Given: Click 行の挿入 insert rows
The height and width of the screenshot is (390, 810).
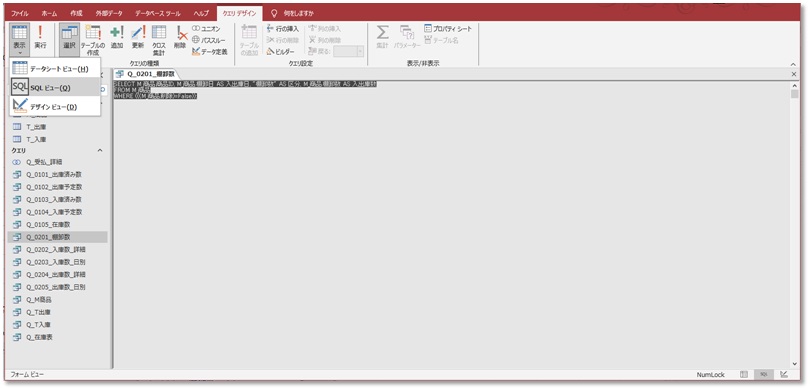Looking at the screenshot, I should click(x=283, y=29).
